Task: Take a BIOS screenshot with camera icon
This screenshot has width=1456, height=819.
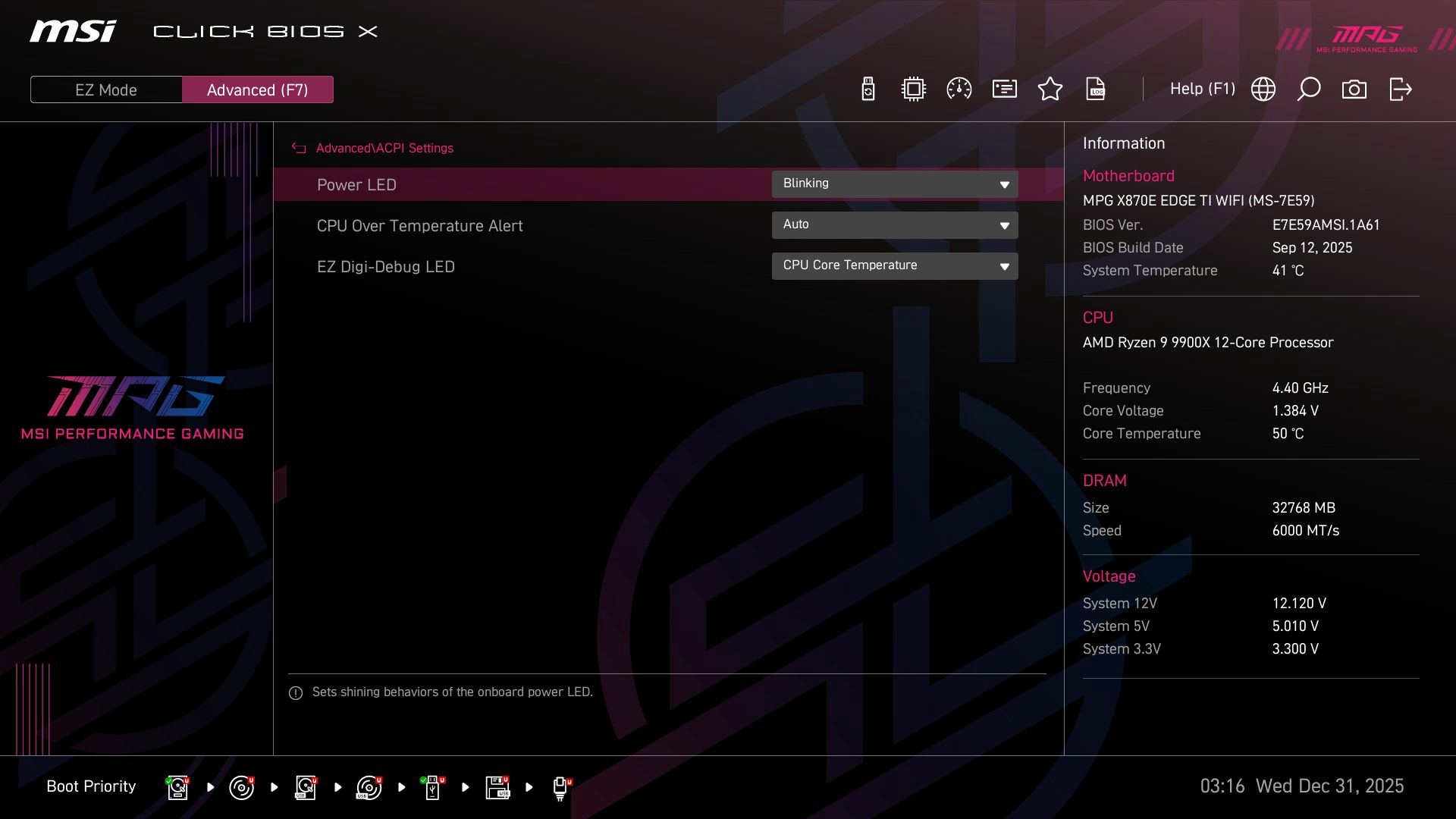Action: pos(1354,89)
